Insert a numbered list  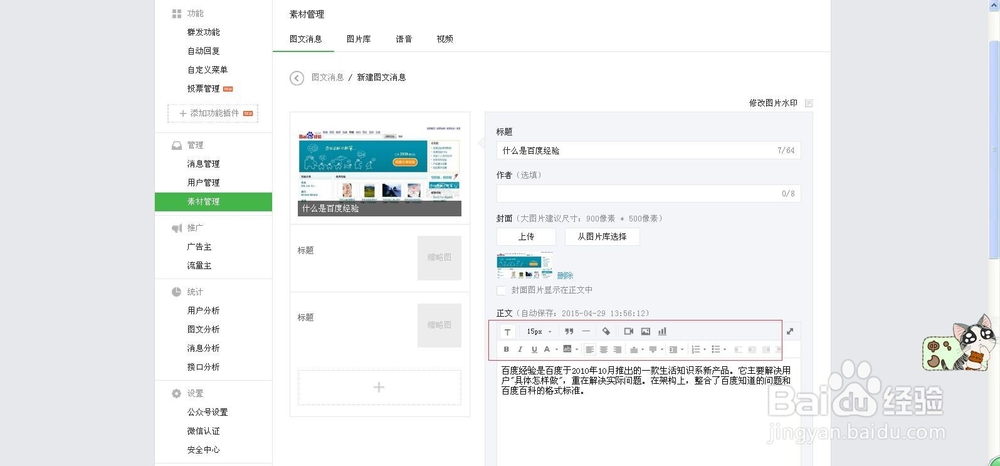click(696, 349)
